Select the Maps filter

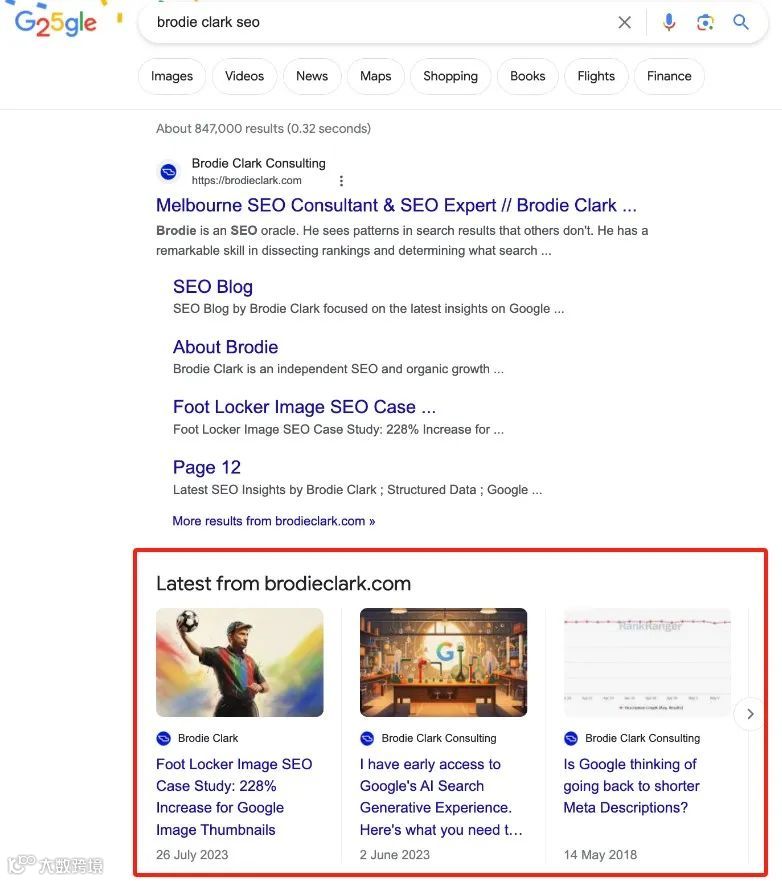tap(375, 76)
